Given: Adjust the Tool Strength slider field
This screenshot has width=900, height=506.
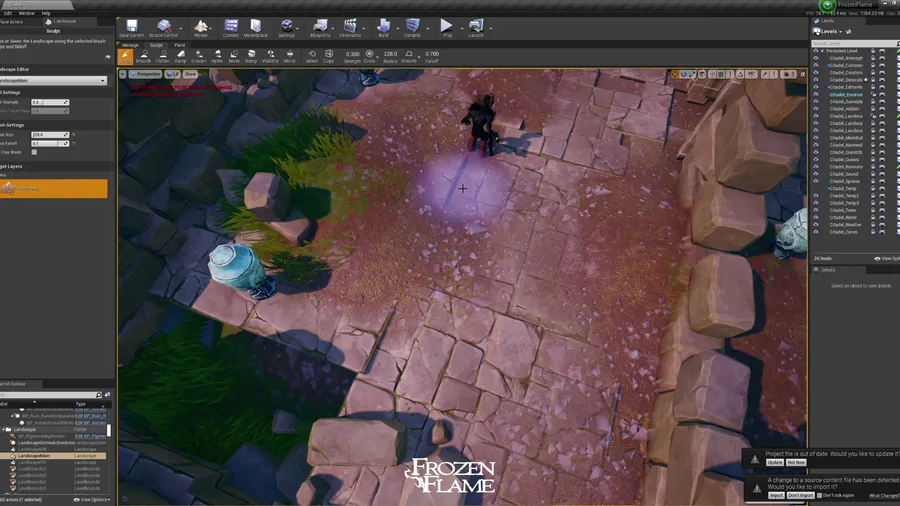Looking at the screenshot, I should (x=50, y=102).
